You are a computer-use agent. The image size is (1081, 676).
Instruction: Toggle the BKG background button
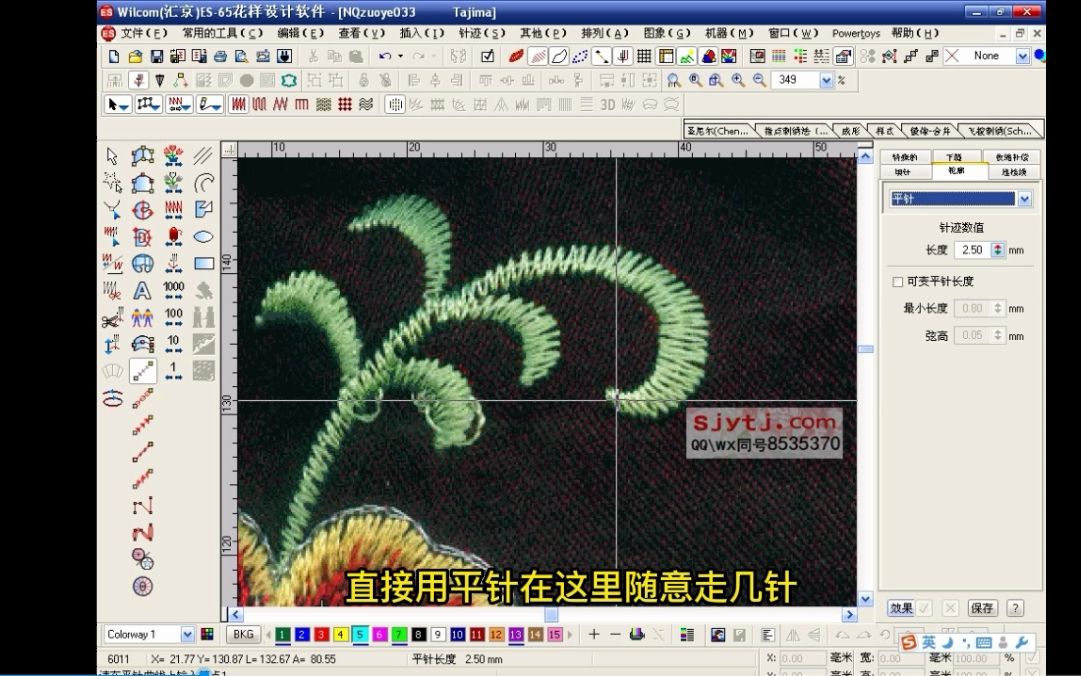[x=242, y=635]
